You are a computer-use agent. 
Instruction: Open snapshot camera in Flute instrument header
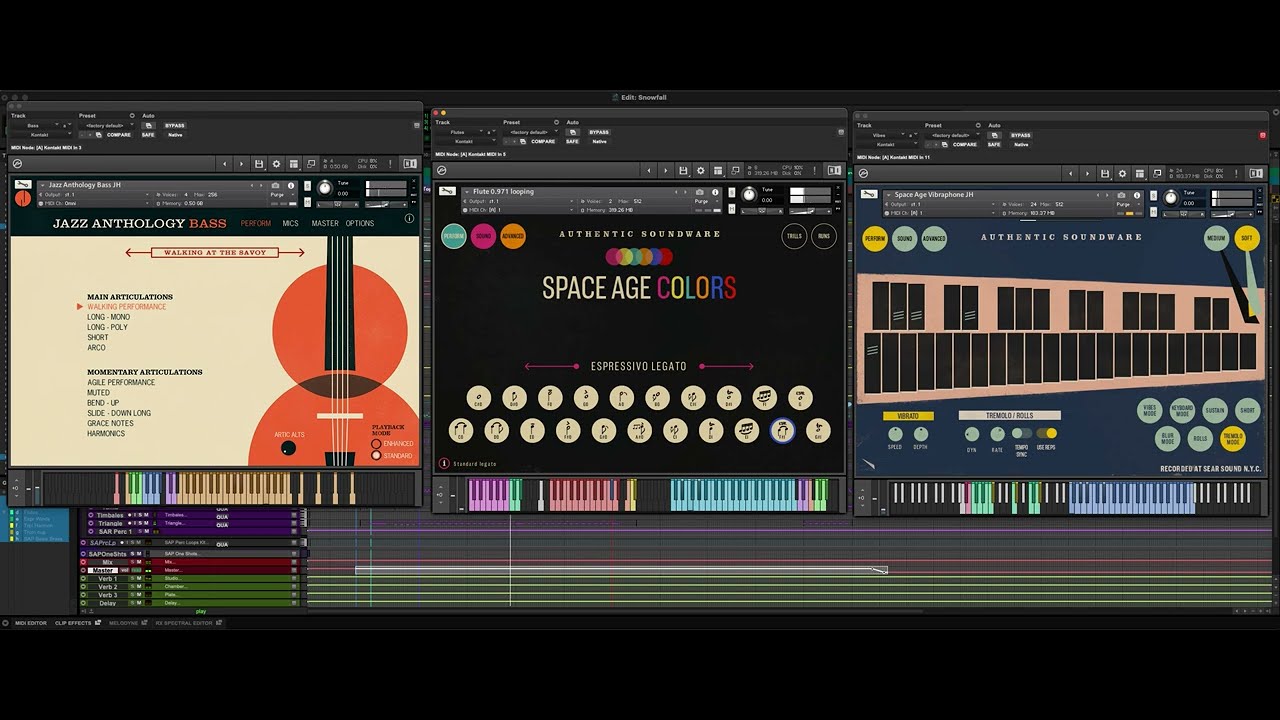[700, 192]
